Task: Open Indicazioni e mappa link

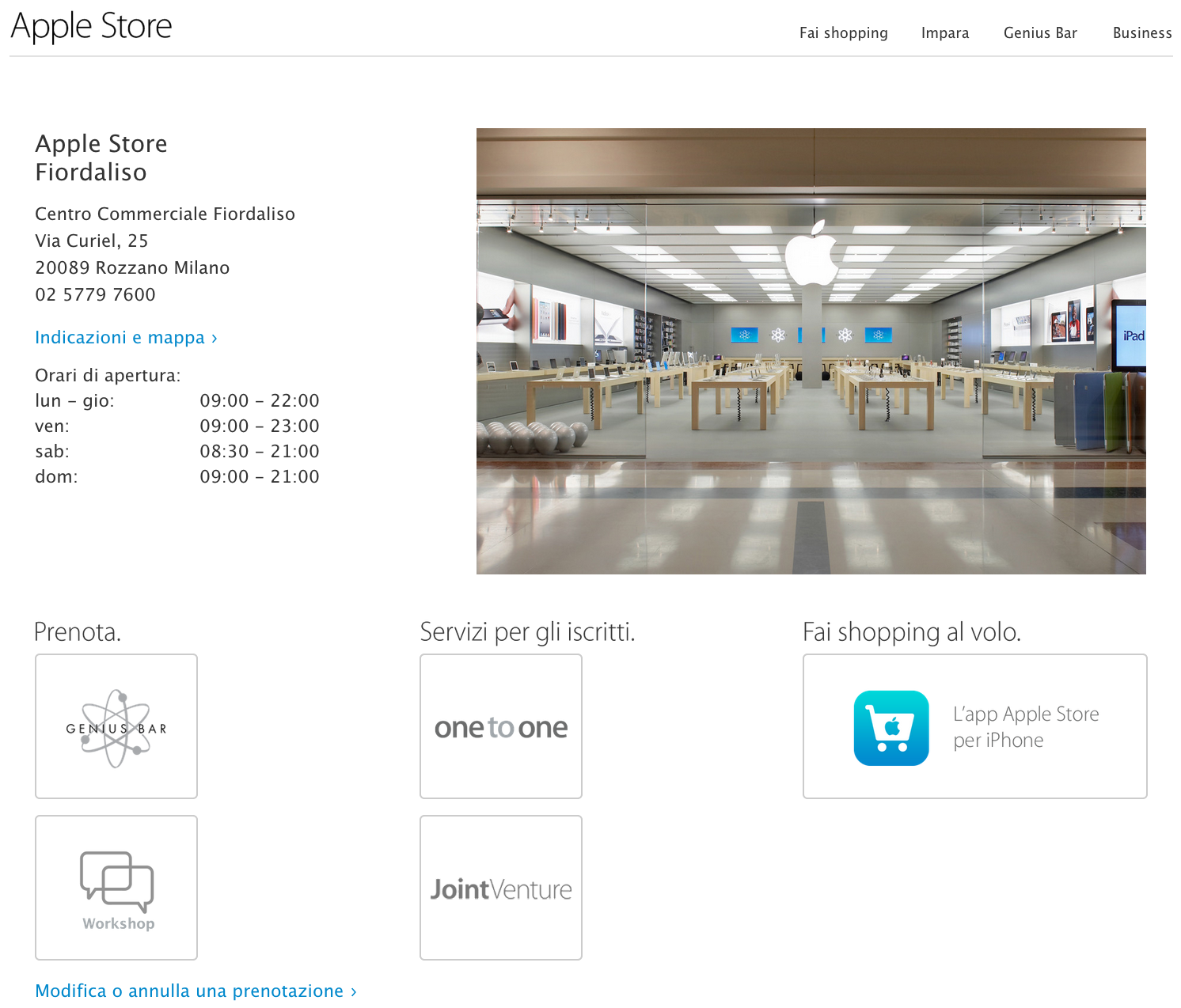Action: coord(127,338)
